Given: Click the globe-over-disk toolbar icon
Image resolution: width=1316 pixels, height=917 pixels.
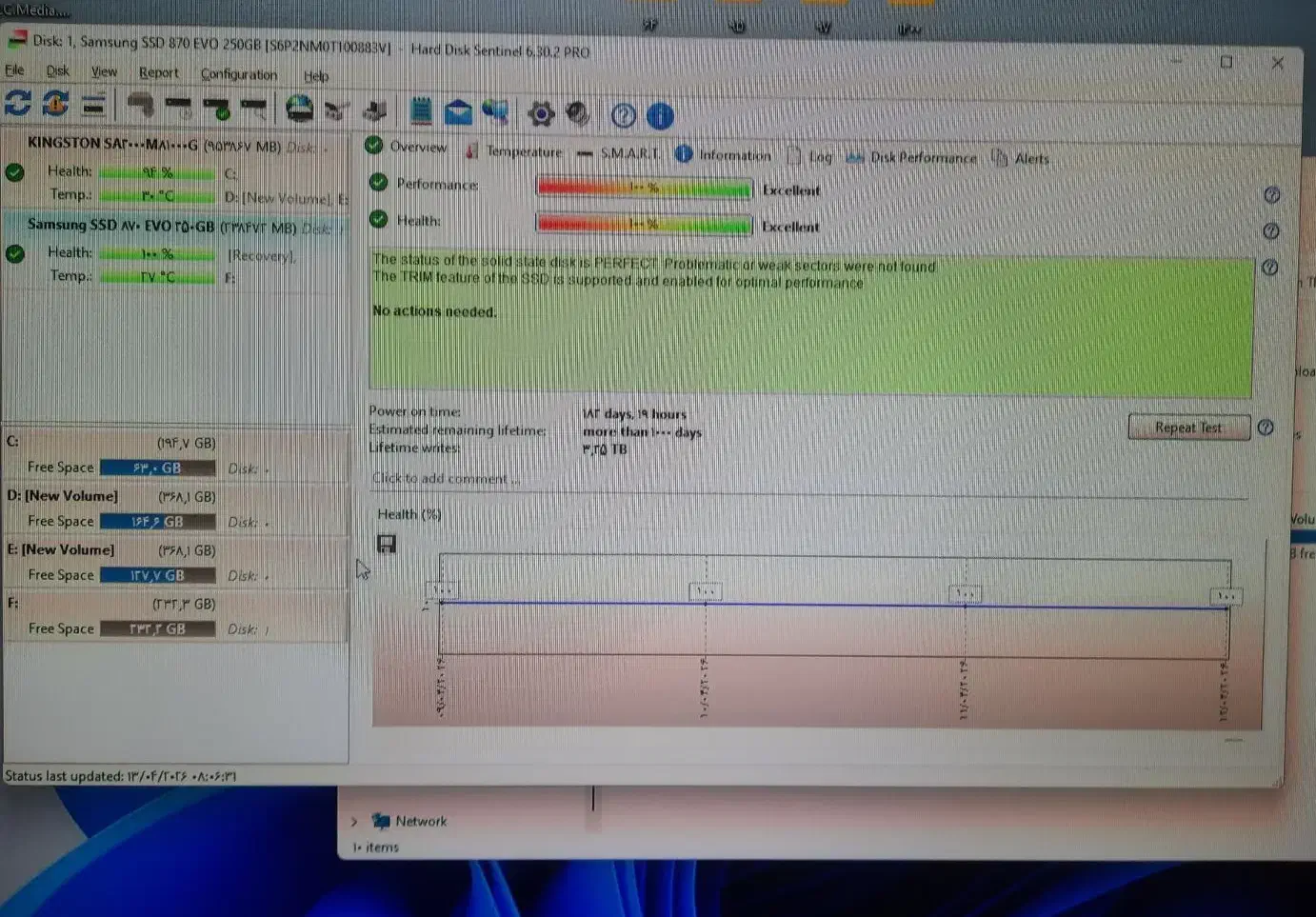Looking at the screenshot, I should point(300,109).
